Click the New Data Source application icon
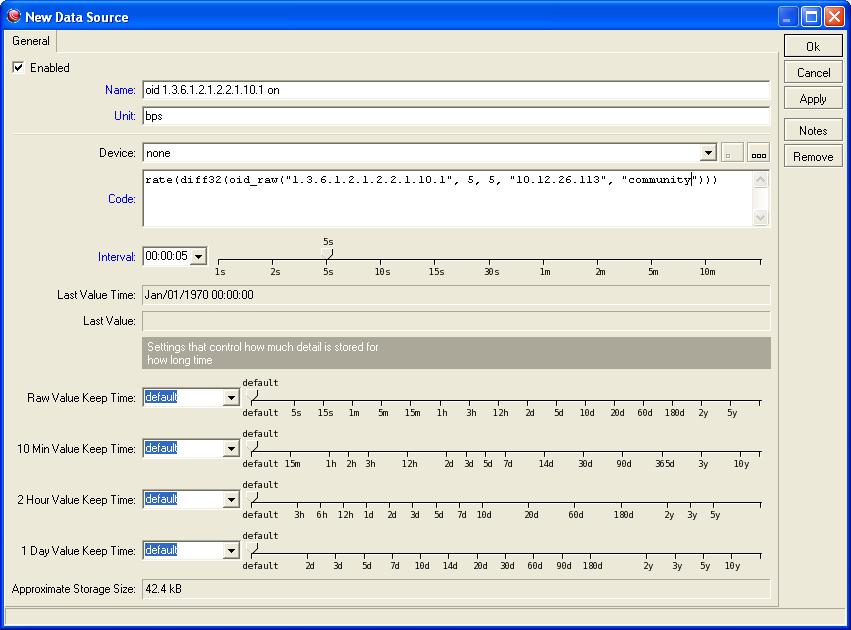Viewport: 851px width, 630px height. [12, 16]
